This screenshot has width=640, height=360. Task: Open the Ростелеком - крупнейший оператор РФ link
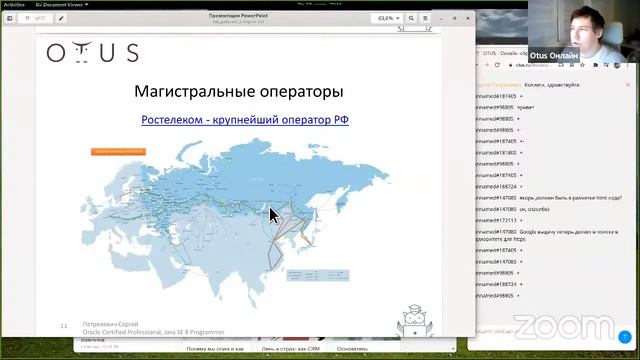pyautogui.click(x=245, y=120)
